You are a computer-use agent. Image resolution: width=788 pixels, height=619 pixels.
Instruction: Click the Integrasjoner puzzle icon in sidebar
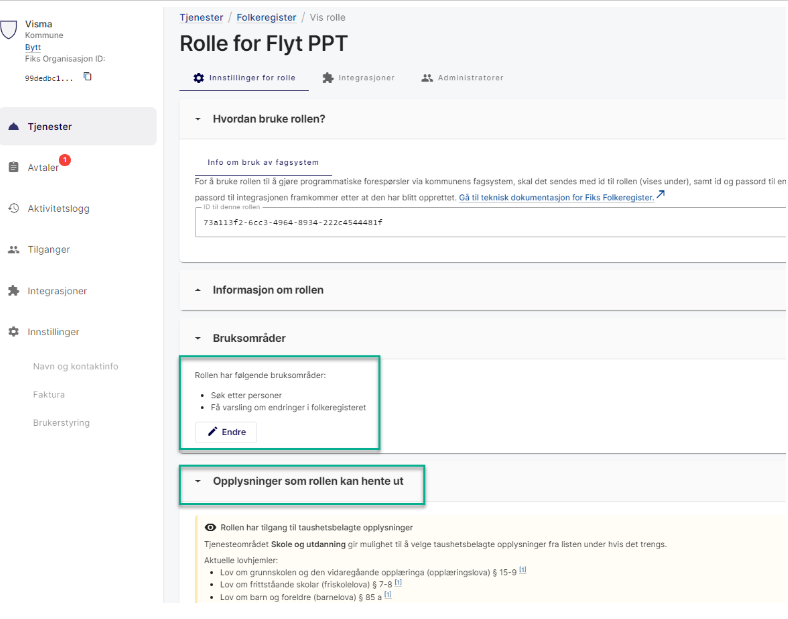tap(13, 291)
